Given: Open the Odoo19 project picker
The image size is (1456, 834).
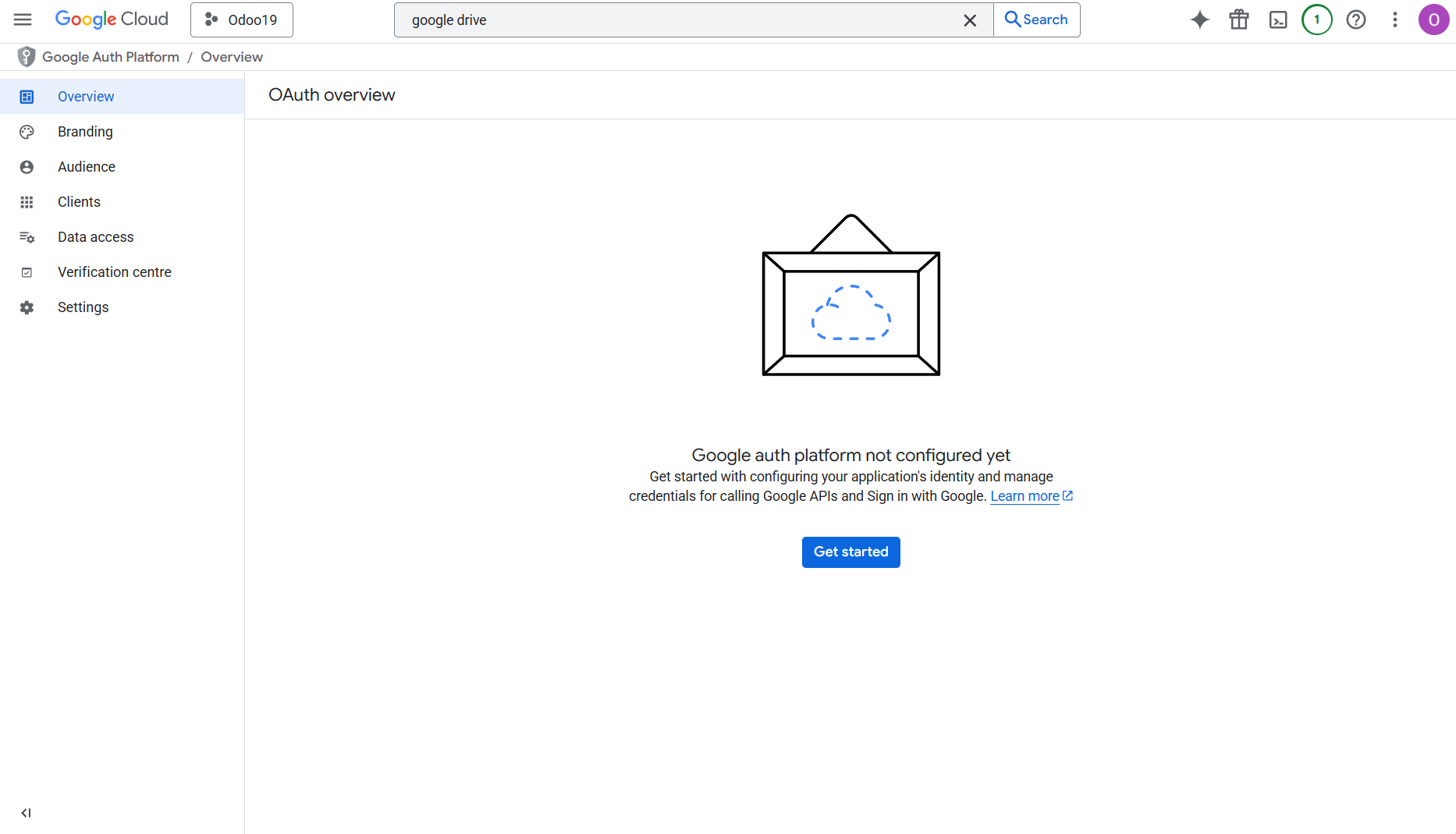Looking at the screenshot, I should [x=242, y=20].
